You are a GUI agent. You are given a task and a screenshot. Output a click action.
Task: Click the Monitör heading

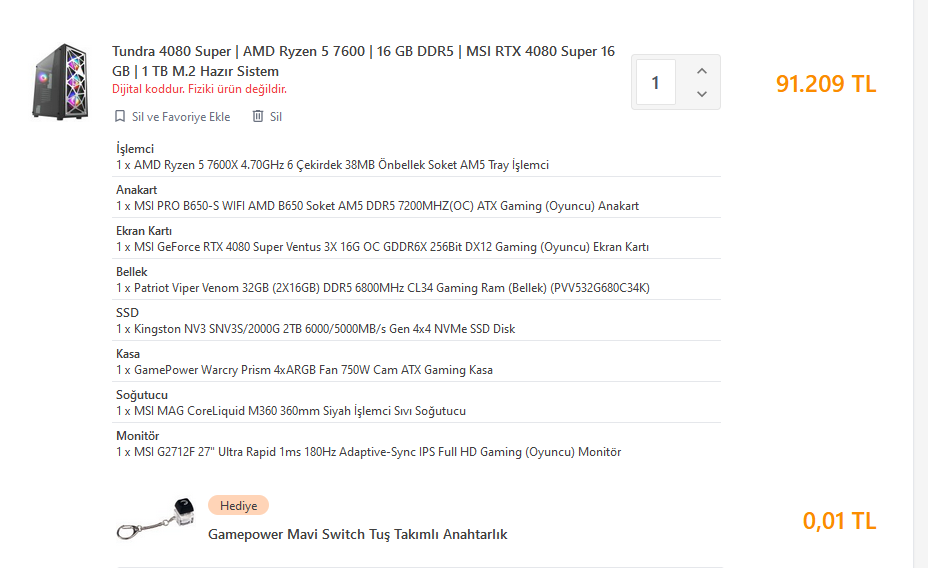[x=137, y=435]
